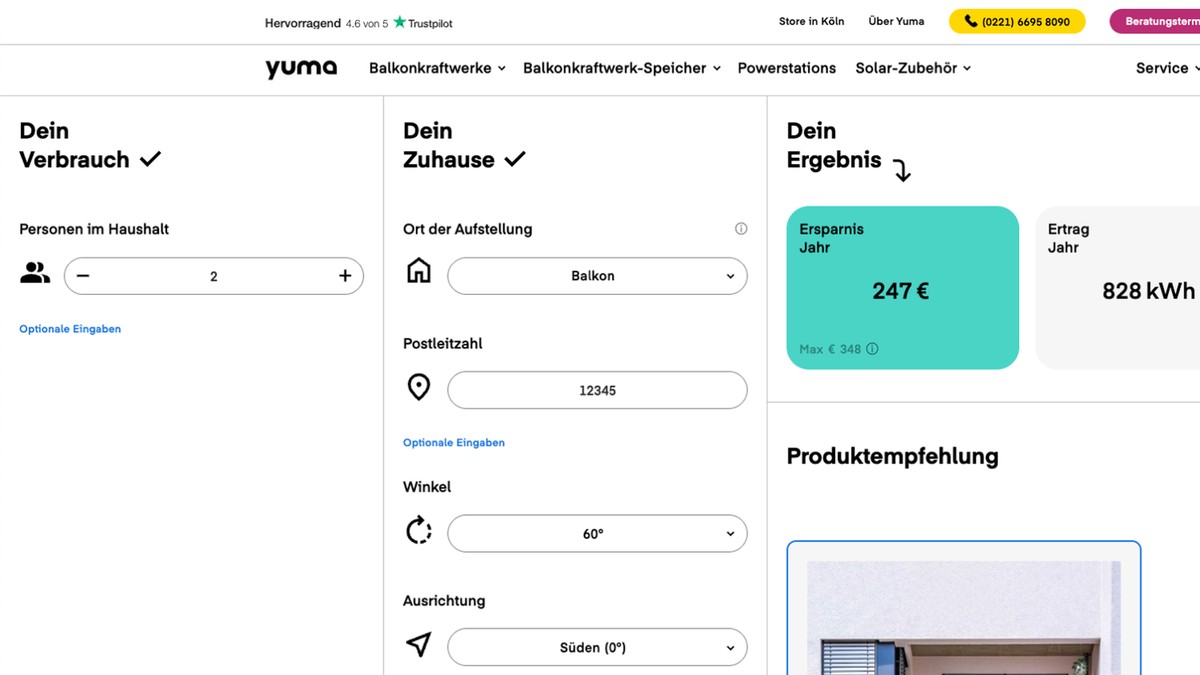
Task: Open the Ausrichtung dropdown showing Süden
Action: (x=596, y=647)
